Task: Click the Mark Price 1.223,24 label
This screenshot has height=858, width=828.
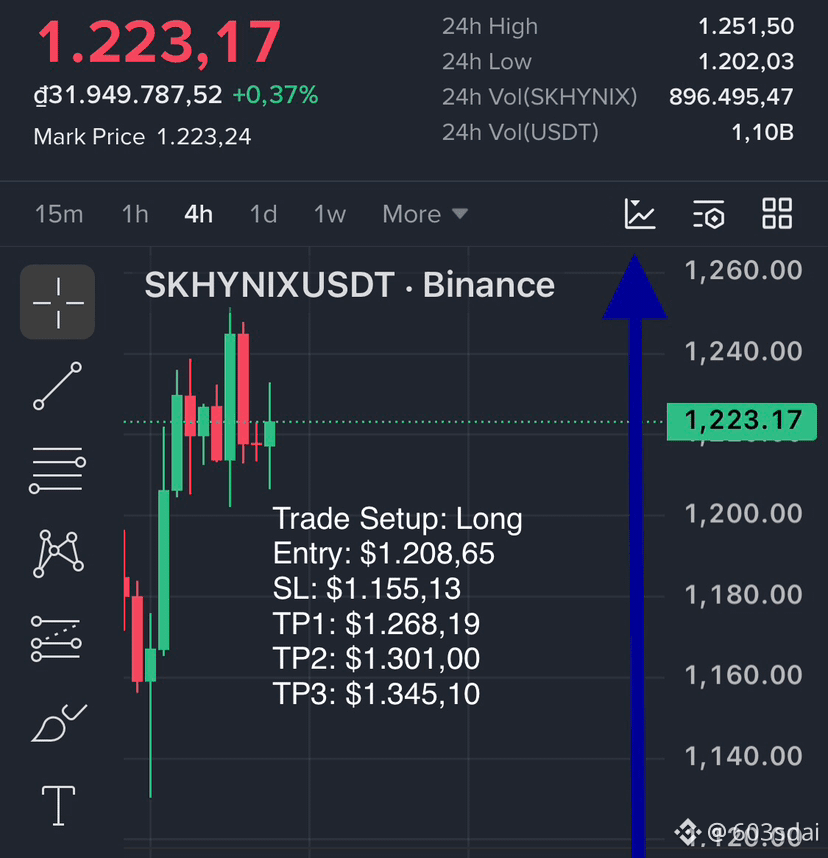Action: [x=142, y=137]
